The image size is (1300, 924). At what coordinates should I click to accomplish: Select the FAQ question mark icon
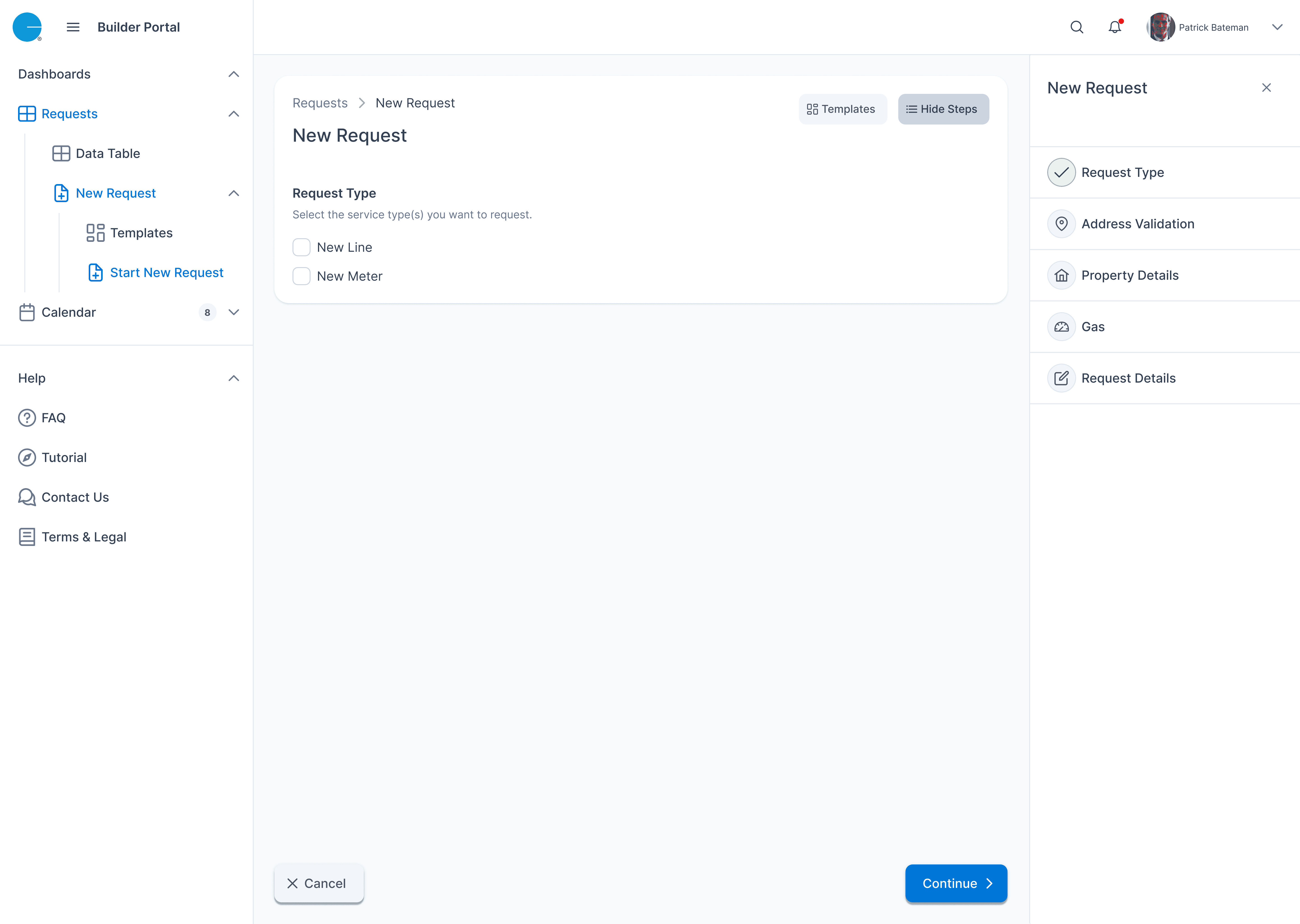click(x=27, y=417)
